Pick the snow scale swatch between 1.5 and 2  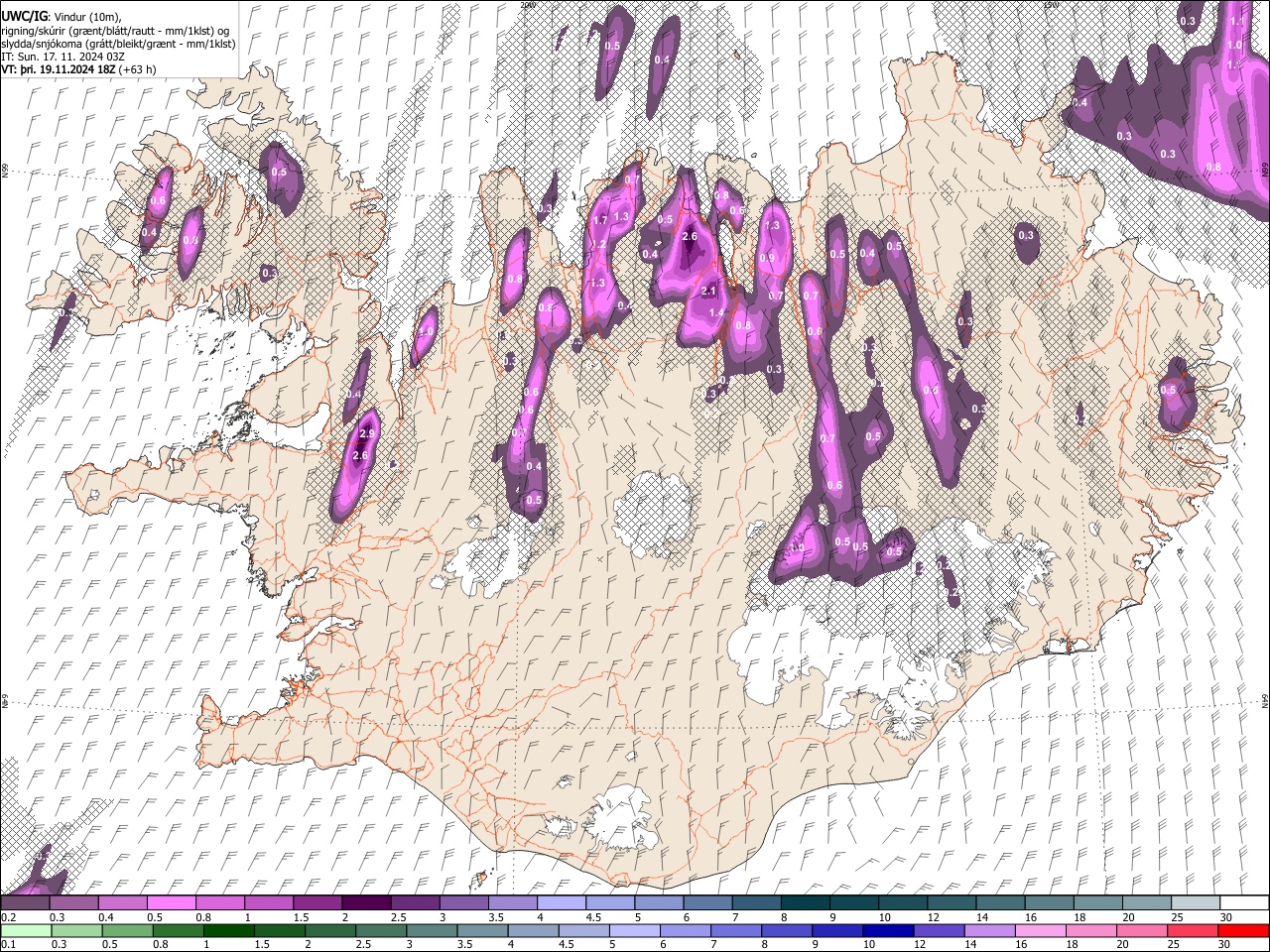pos(317,902)
